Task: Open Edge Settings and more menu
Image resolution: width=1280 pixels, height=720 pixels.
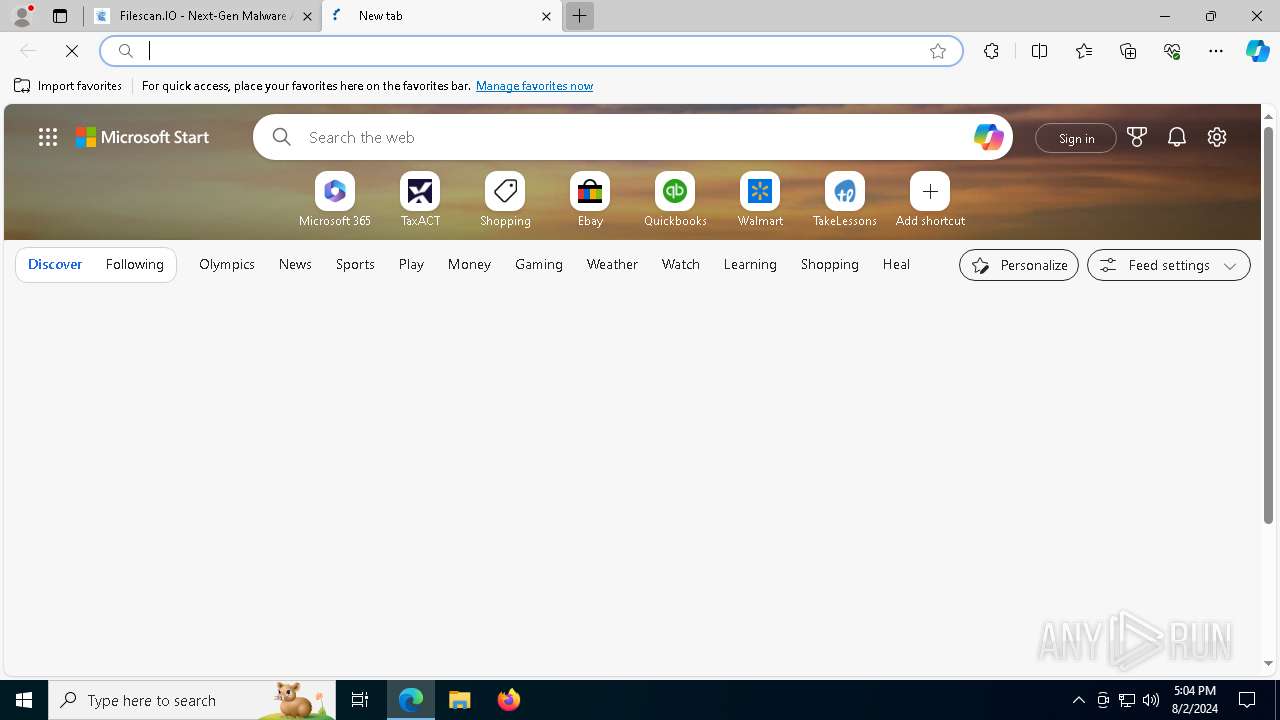Action: click(1216, 51)
